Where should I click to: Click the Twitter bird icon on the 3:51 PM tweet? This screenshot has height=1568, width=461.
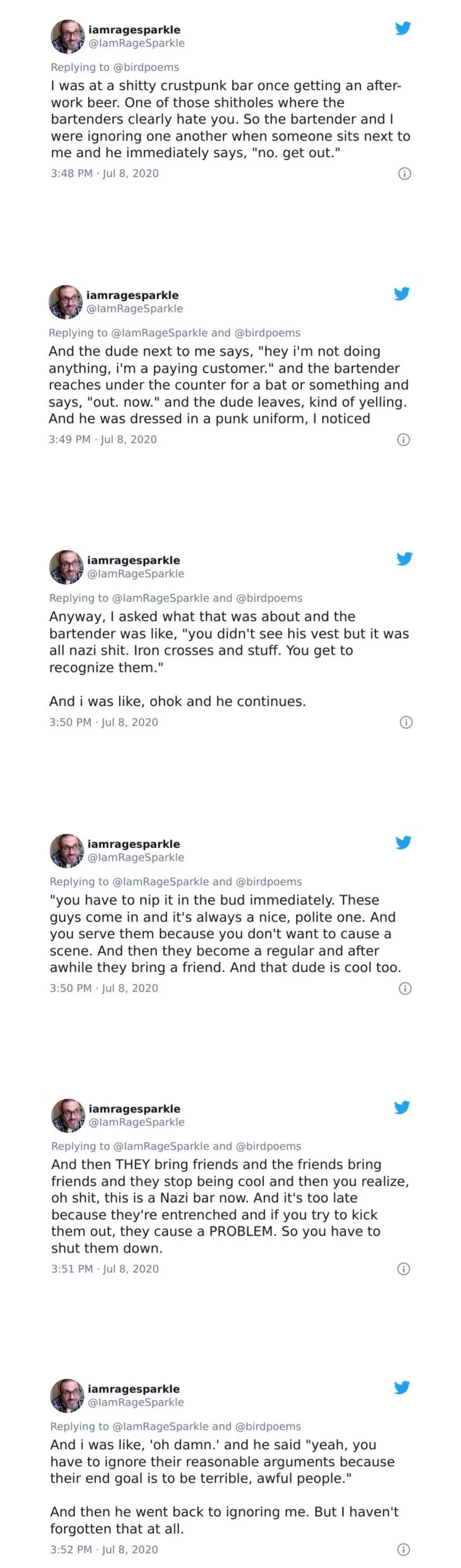point(402,1107)
